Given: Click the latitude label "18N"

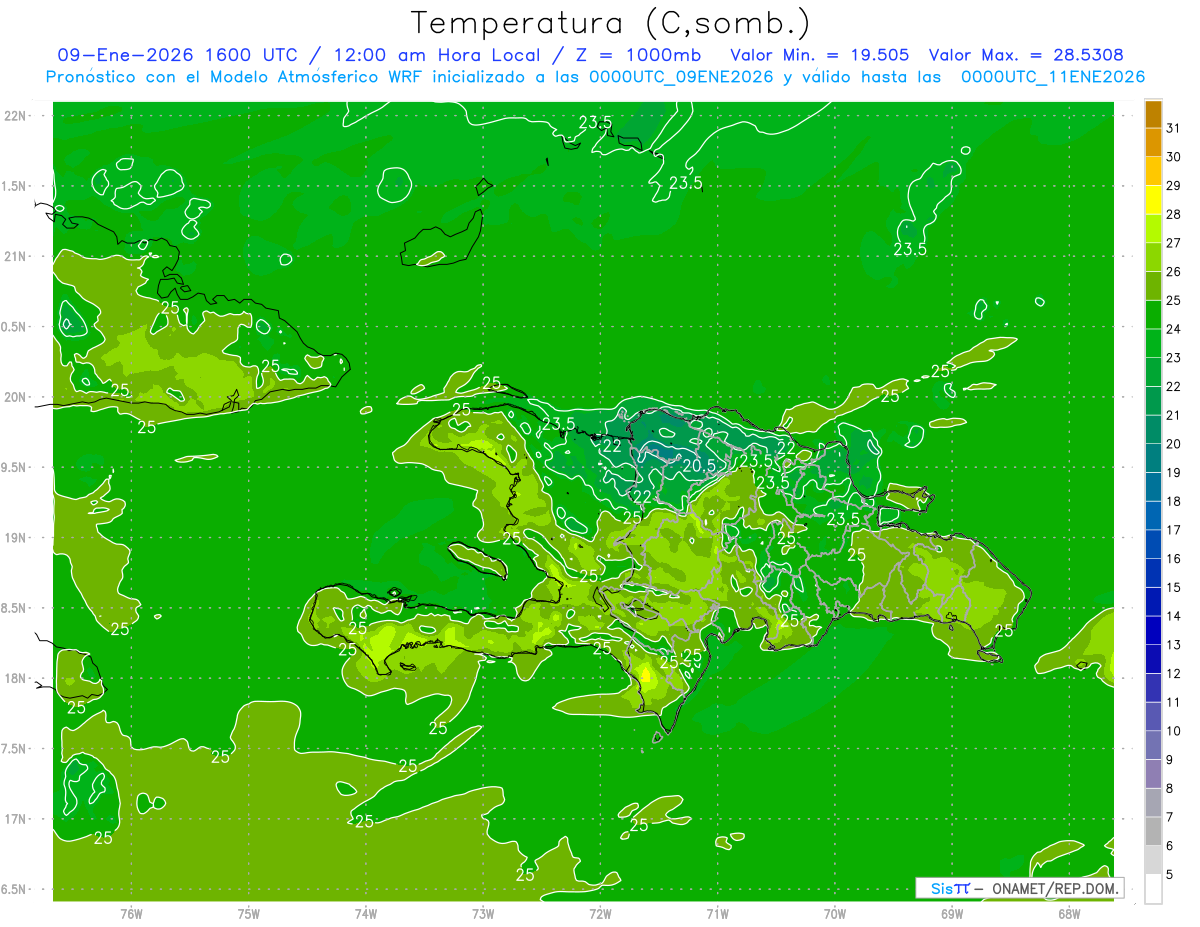Looking at the screenshot, I should coord(15,678).
